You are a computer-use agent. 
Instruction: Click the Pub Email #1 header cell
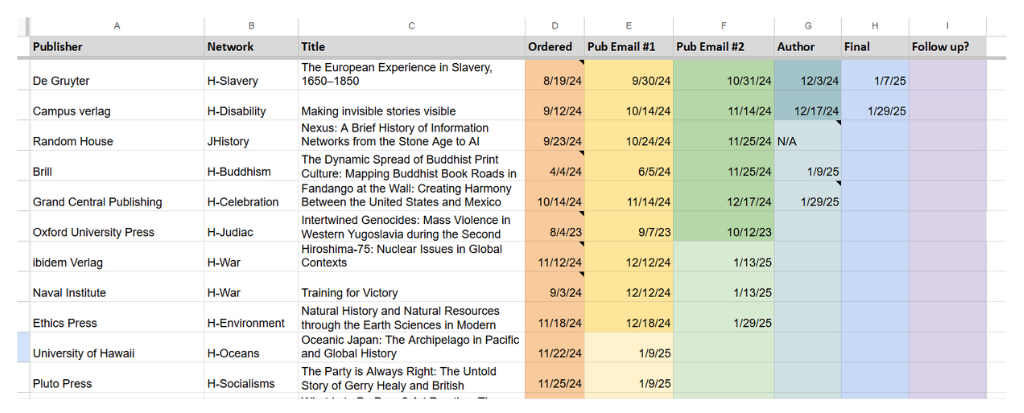[x=629, y=46]
